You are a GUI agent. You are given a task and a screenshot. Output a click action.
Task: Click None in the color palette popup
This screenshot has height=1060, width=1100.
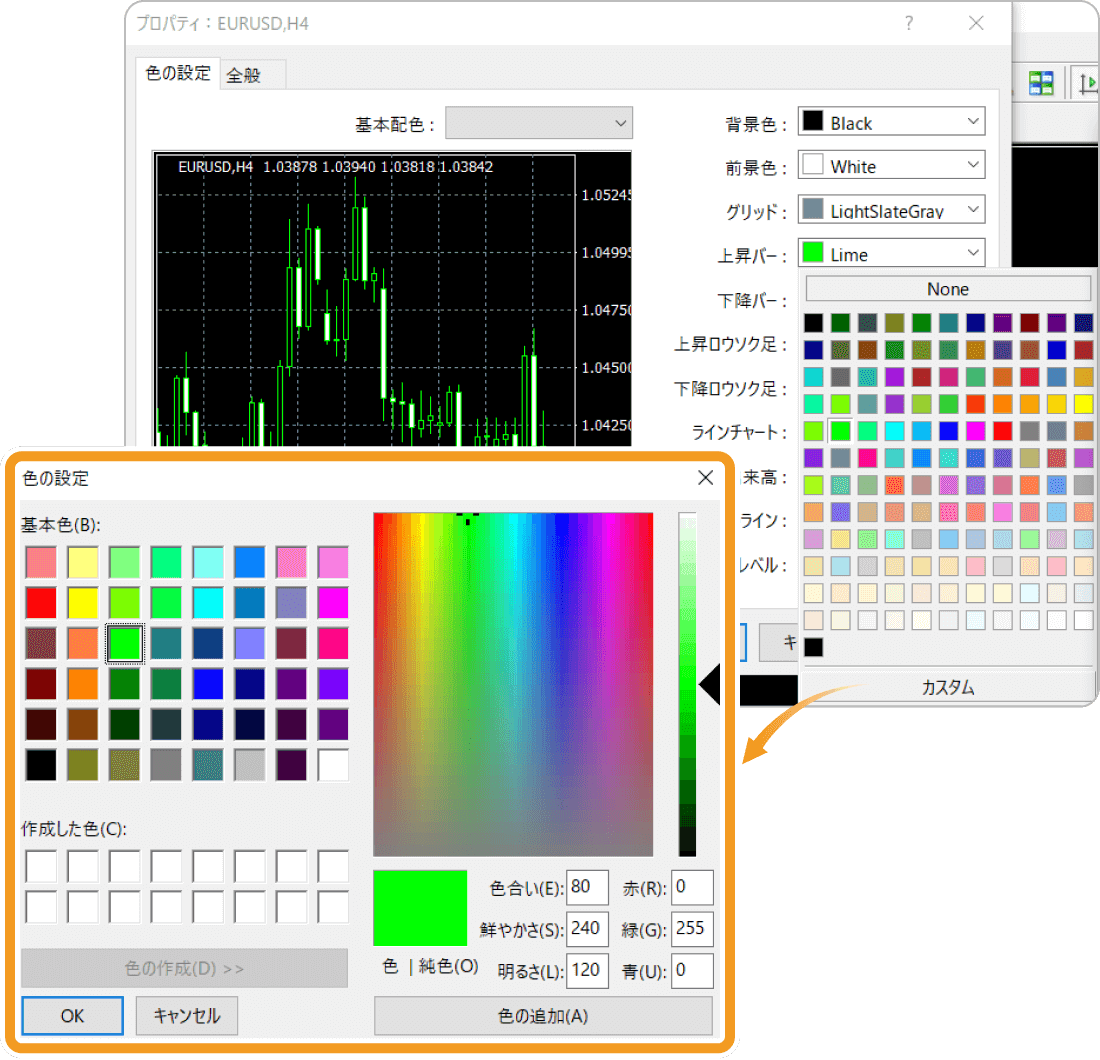click(x=948, y=289)
